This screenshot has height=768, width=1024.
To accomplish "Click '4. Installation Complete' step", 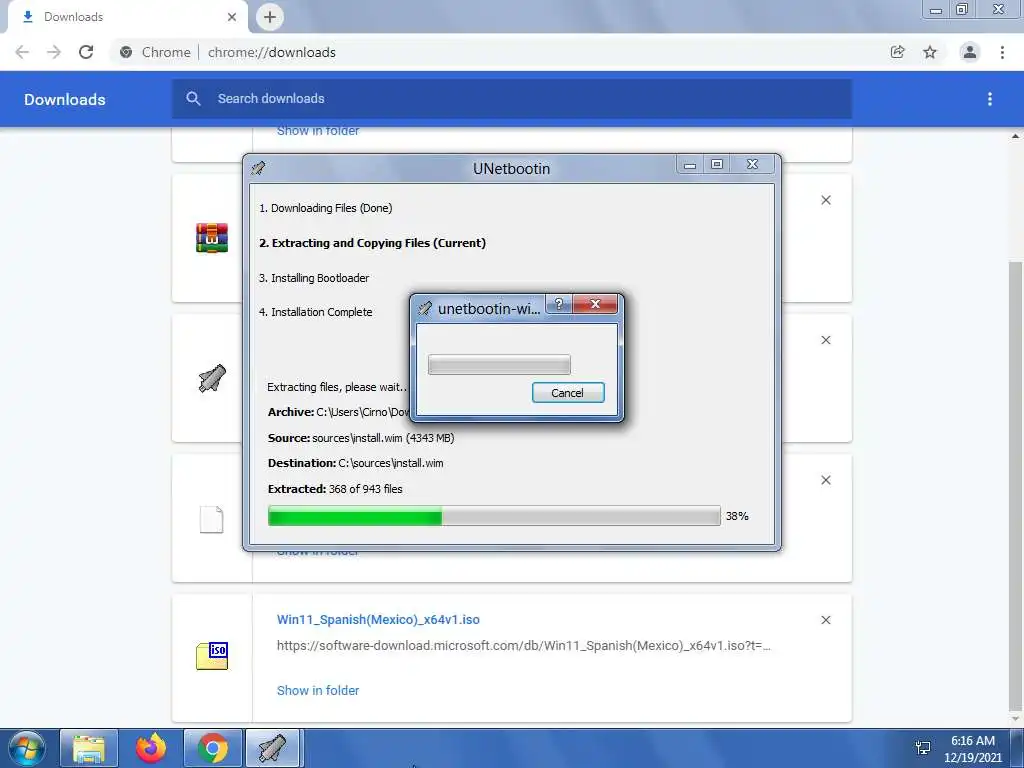I will point(315,312).
